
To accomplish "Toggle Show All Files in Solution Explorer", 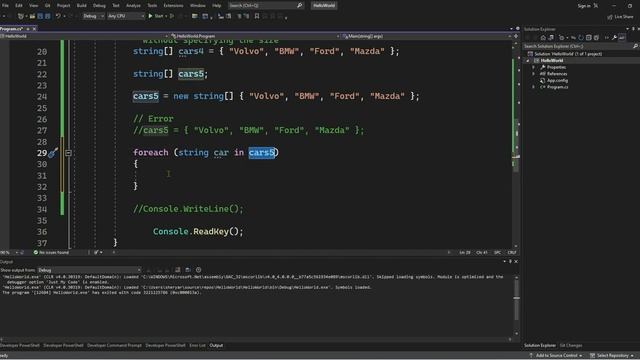I will click(x=596, y=38).
